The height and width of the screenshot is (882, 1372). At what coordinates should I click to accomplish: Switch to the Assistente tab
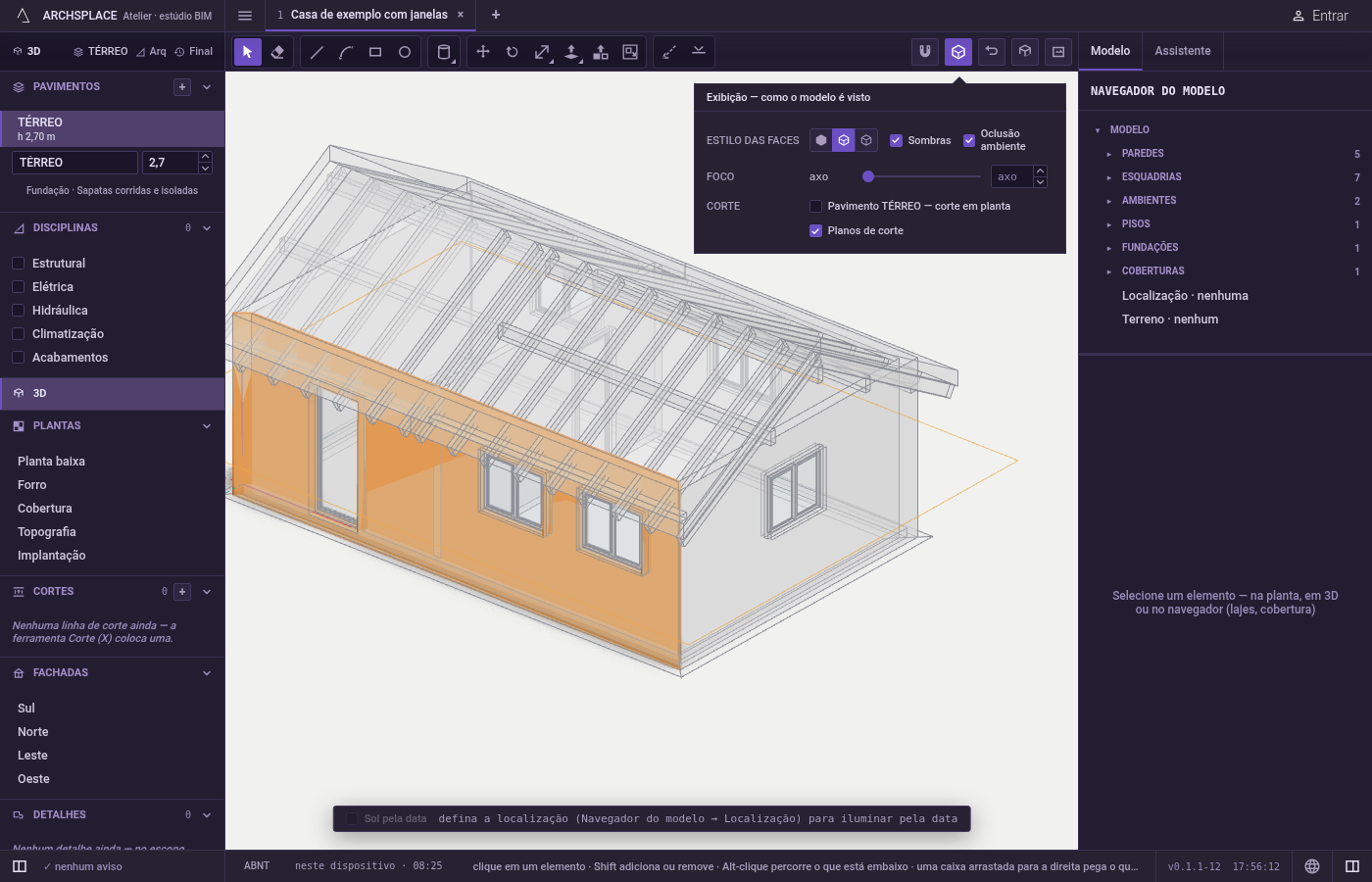click(x=1182, y=51)
